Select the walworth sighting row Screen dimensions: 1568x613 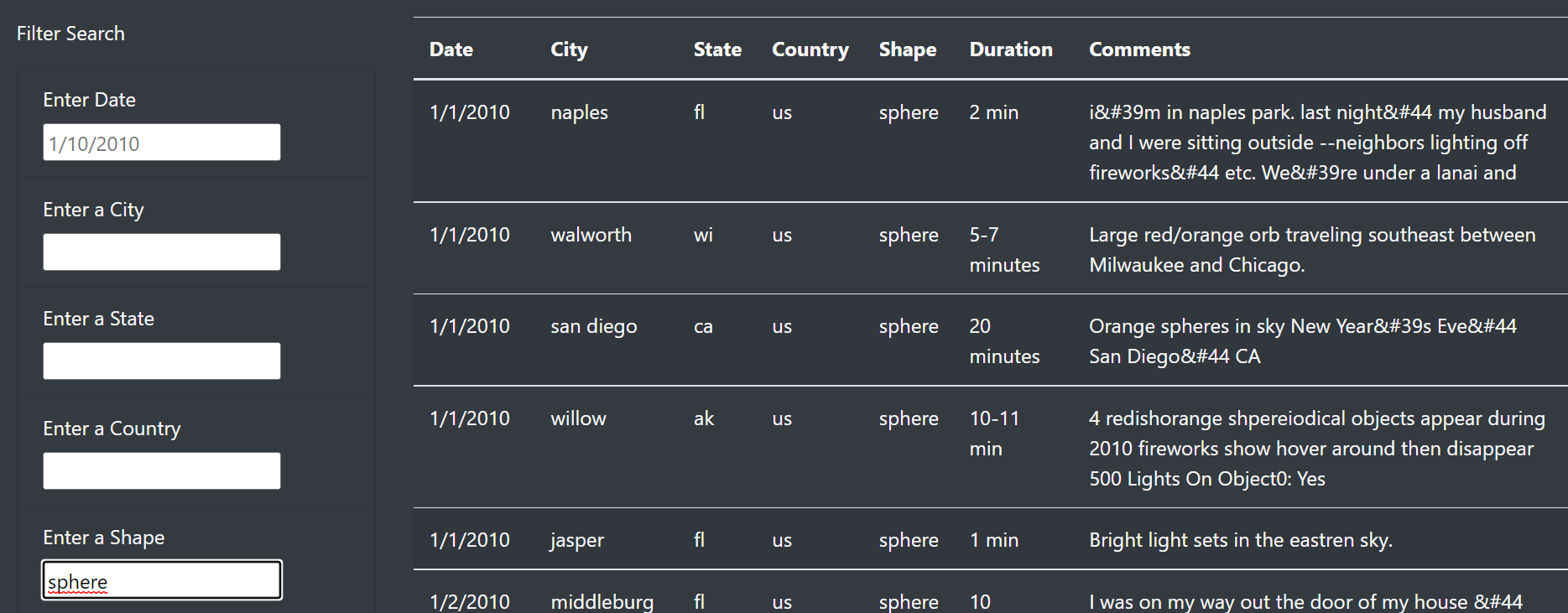click(755, 249)
